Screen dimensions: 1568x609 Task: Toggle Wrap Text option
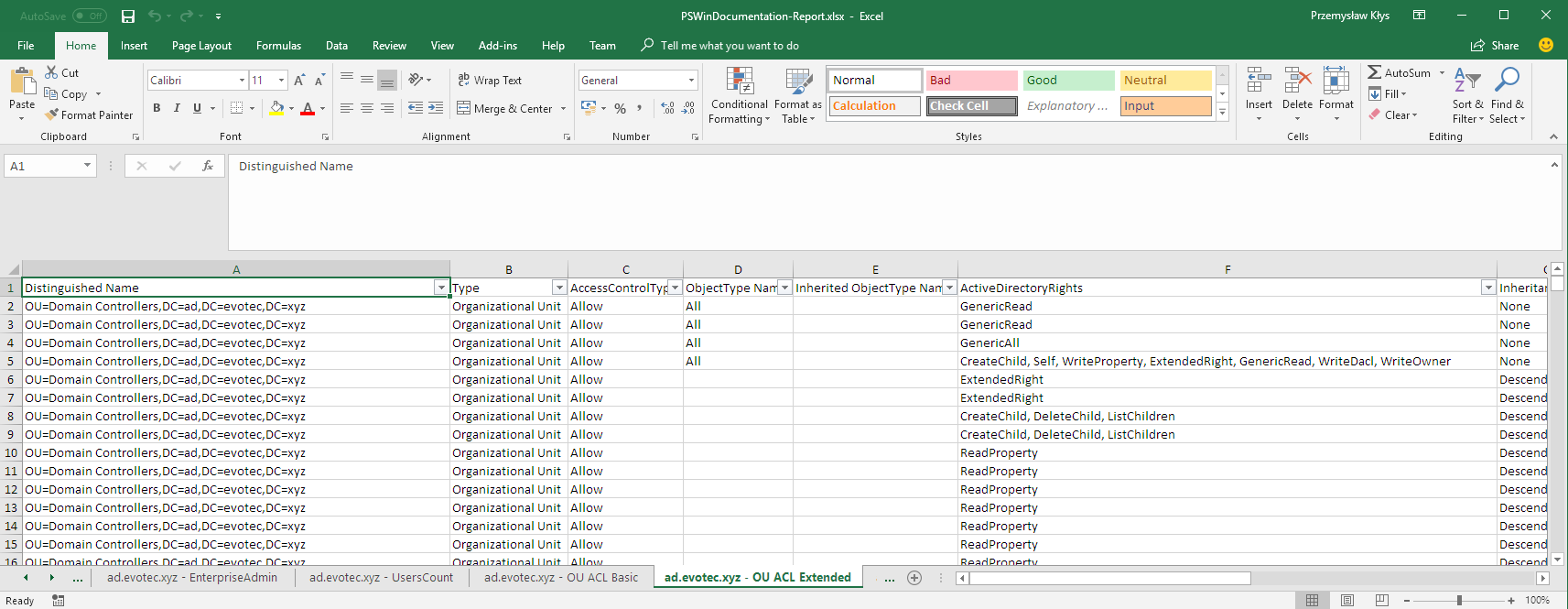coord(489,81)
